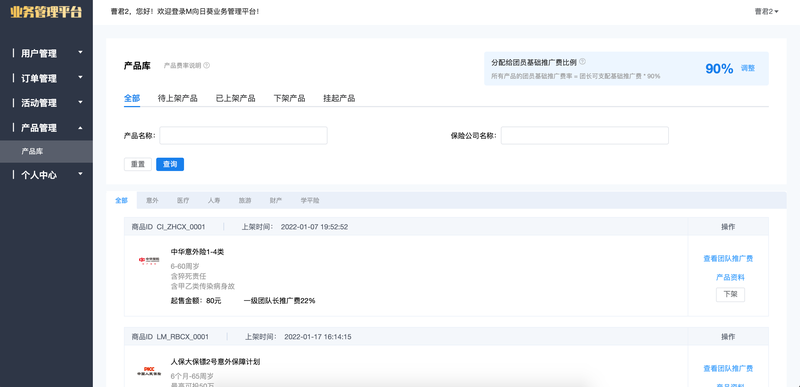The image size is (800, 387).
Task: Select 产品库 in the sidebar
Action: click(x=46, y=151)
